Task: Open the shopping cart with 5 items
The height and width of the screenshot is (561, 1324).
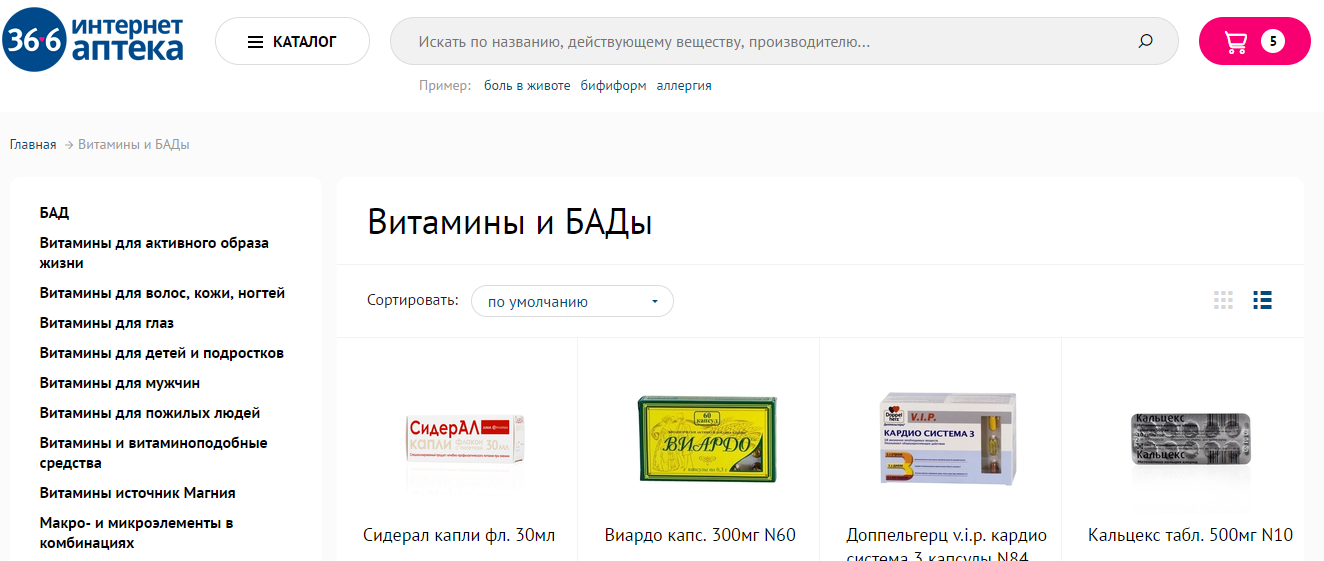Action: (x=1254, y=41)
